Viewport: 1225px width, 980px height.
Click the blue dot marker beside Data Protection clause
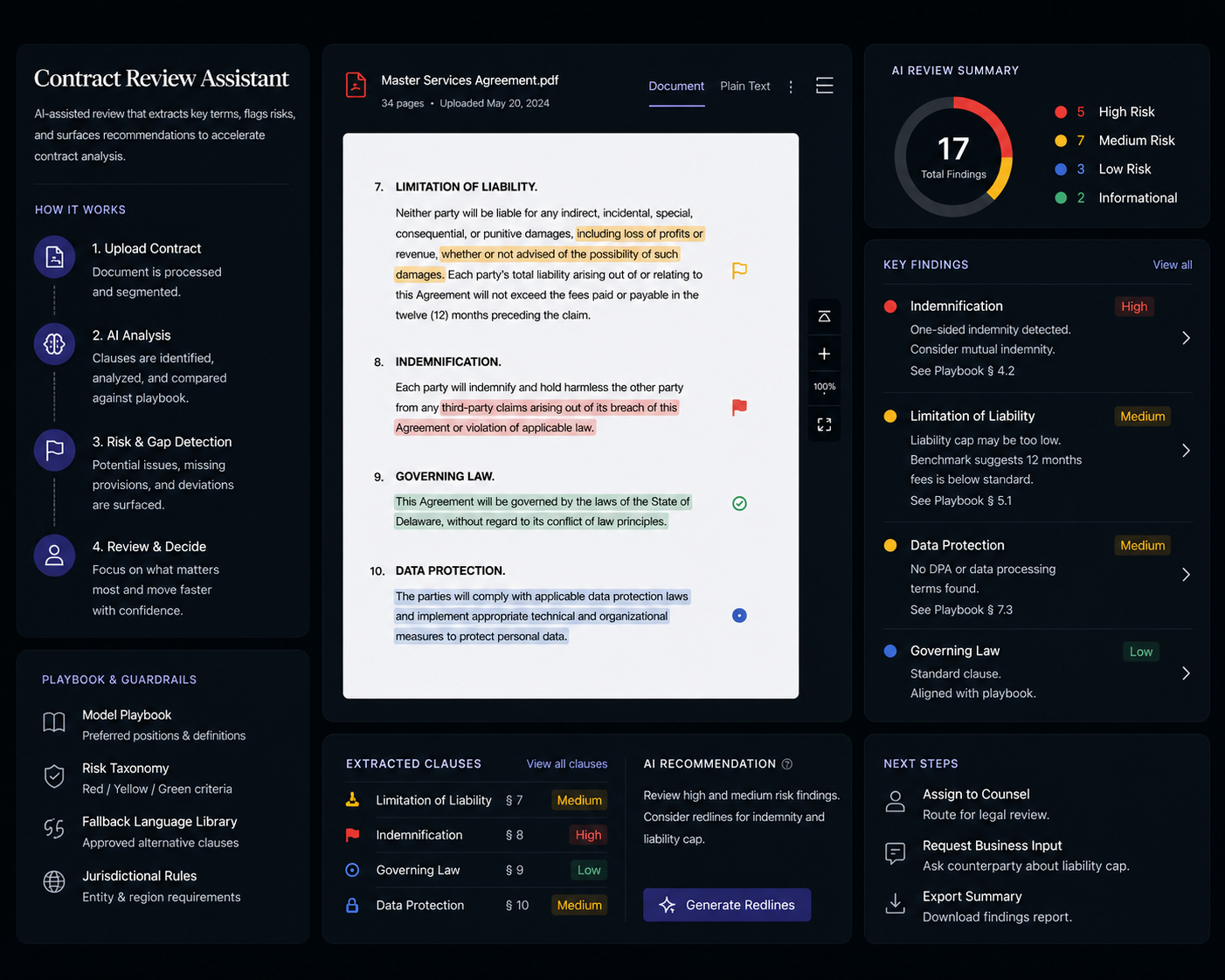(x=739, y=616)
